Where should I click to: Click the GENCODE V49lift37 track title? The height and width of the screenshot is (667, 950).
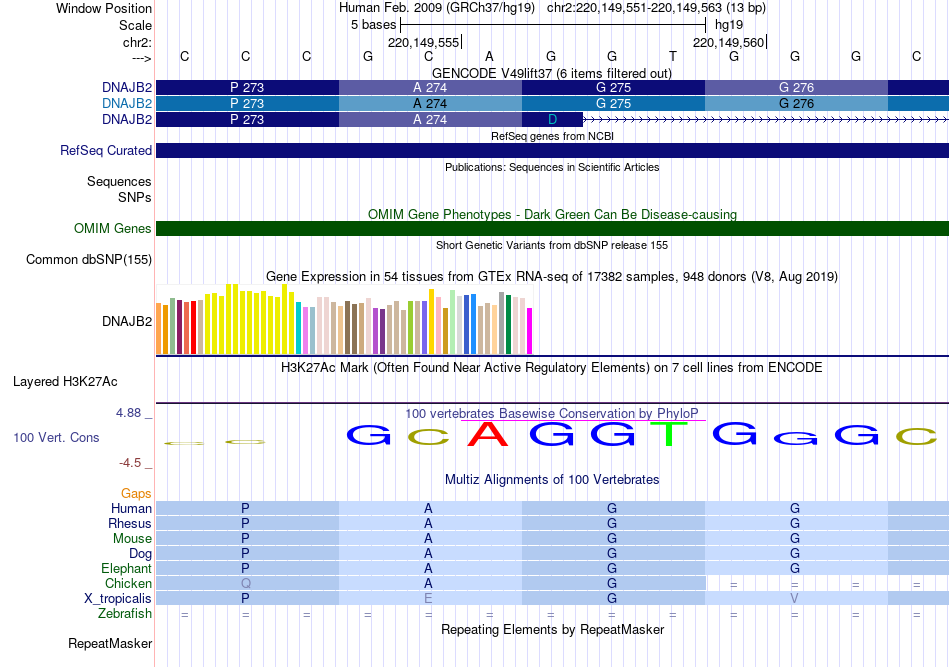pos(552,73)
